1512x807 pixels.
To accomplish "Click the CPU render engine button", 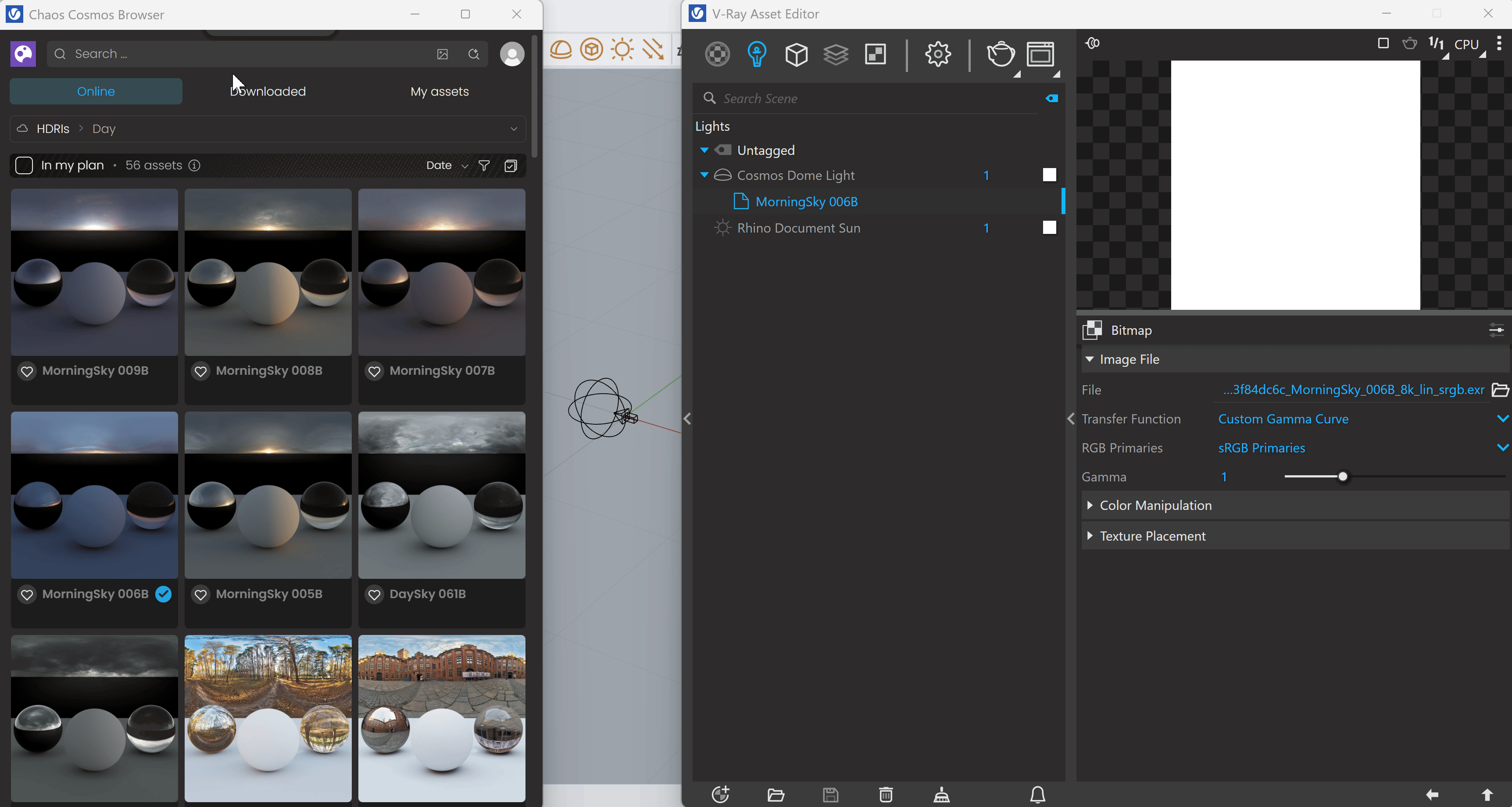I will [1466, 44].
